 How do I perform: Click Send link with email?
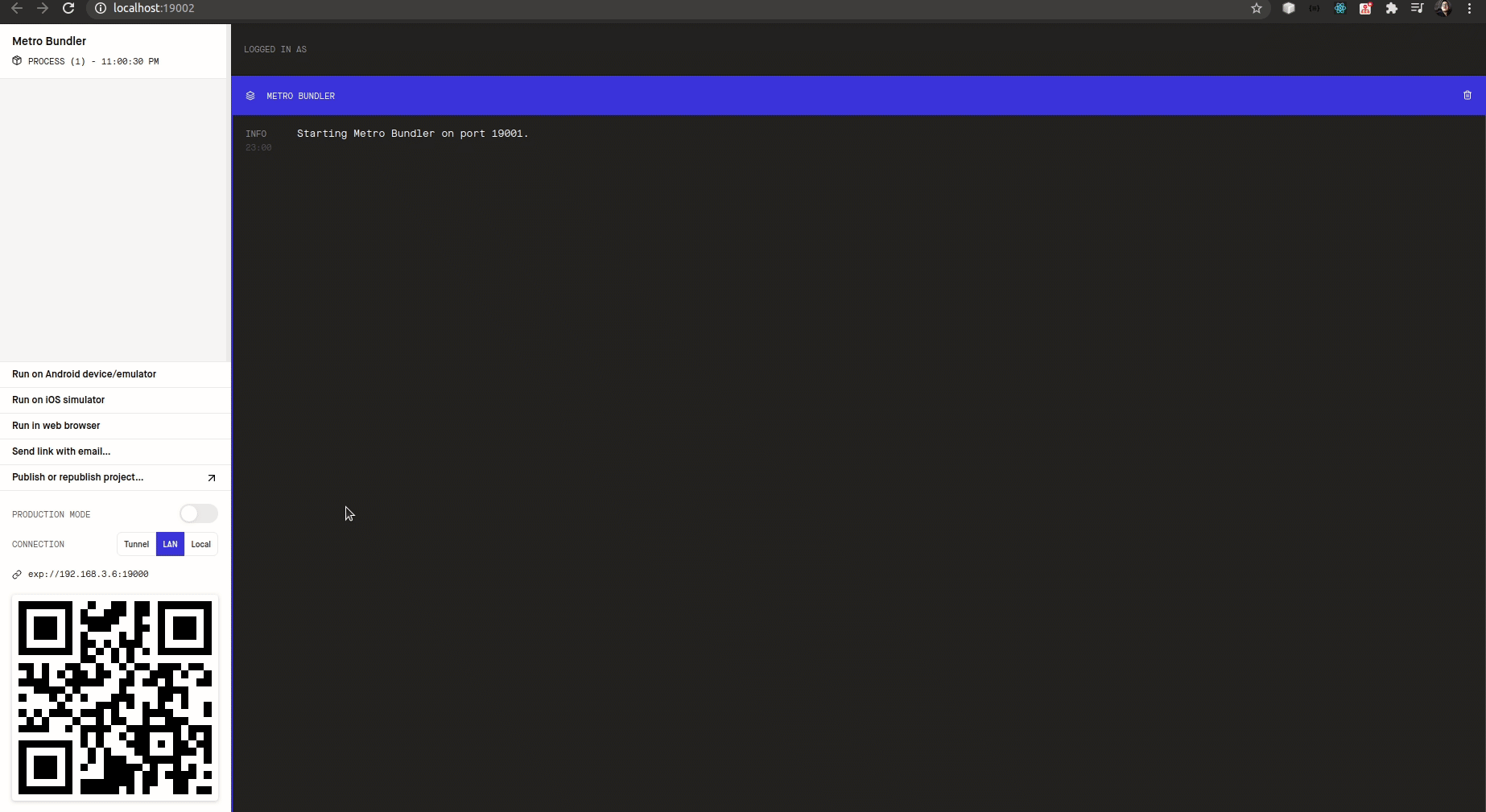pos(115,451)
